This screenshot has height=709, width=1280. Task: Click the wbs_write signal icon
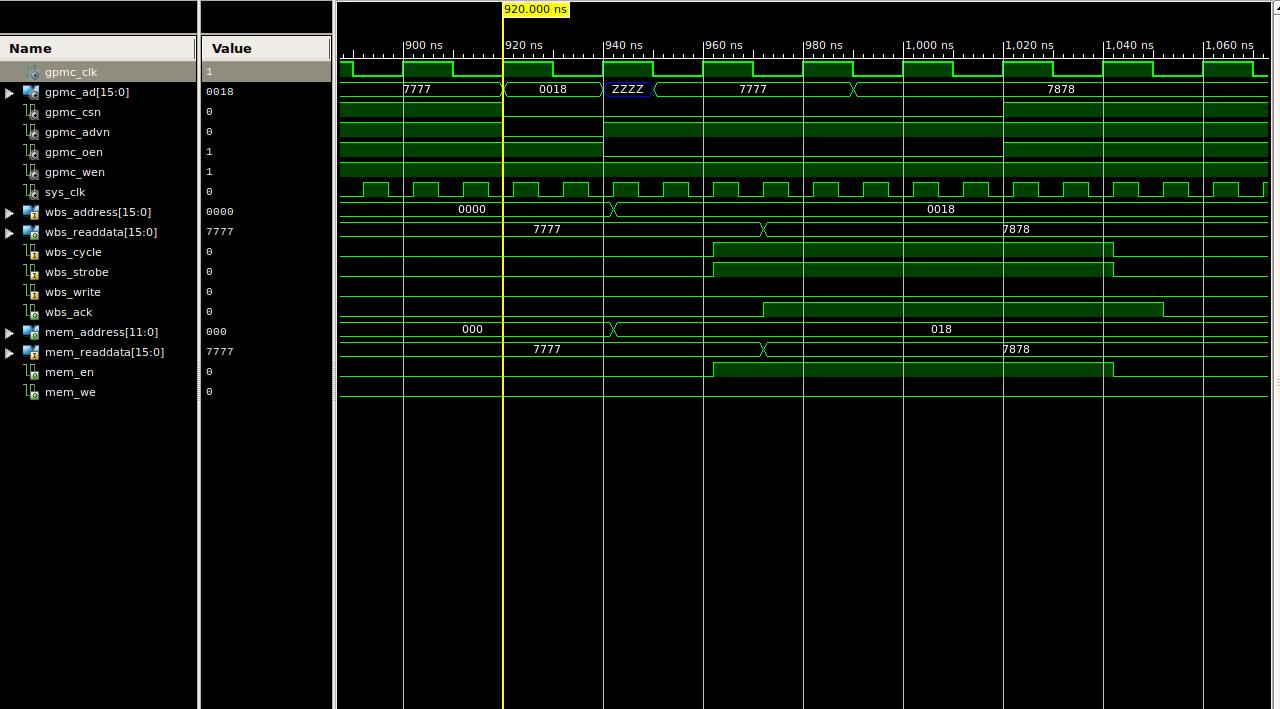pyautogui.click(x=32, y=292)
